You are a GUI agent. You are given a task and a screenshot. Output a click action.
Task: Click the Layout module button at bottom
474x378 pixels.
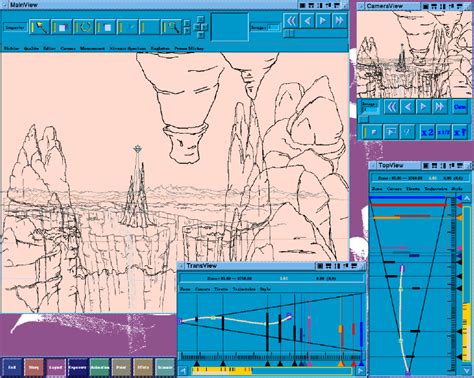56,367
